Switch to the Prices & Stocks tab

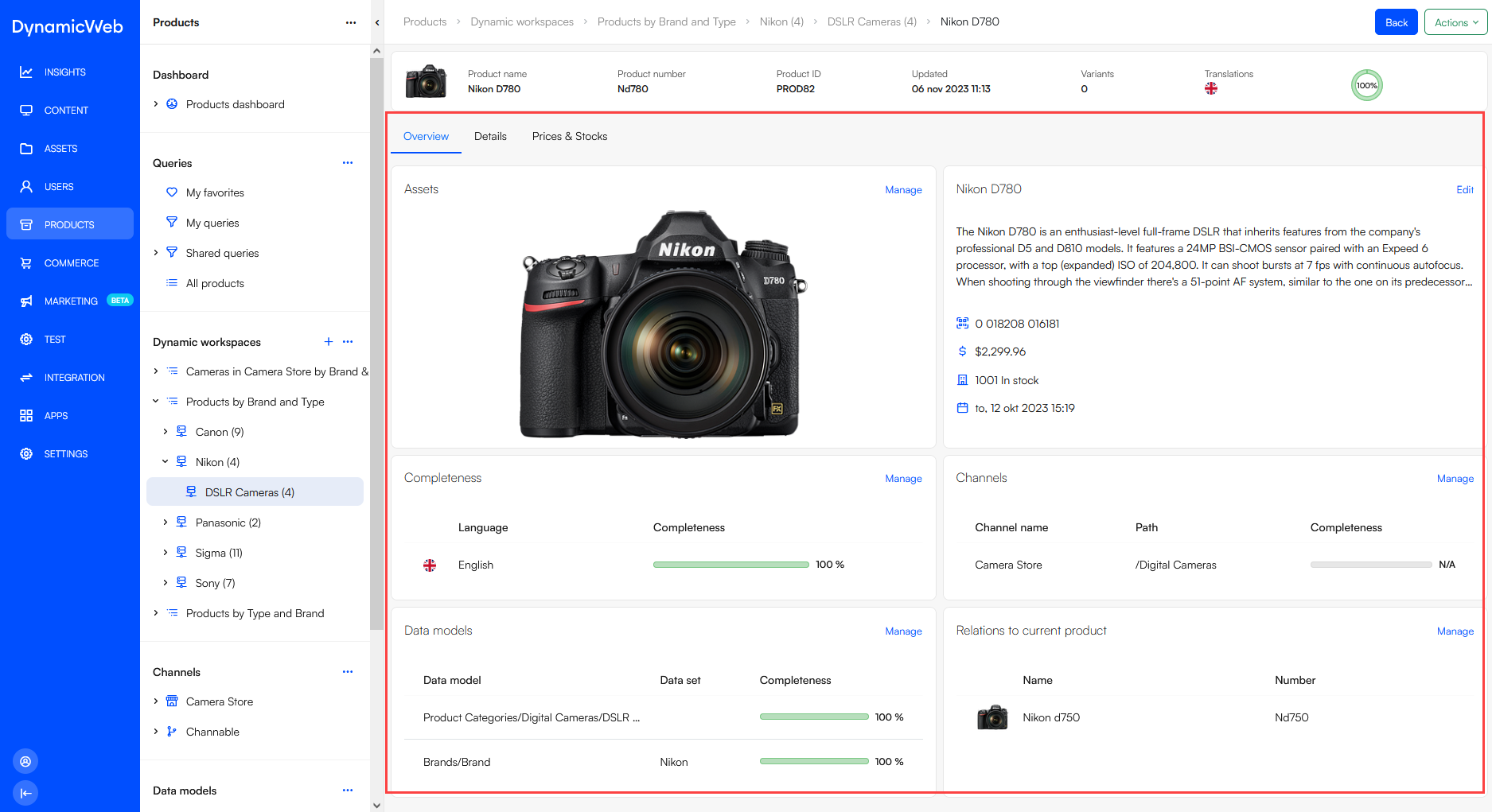(570, 136)
